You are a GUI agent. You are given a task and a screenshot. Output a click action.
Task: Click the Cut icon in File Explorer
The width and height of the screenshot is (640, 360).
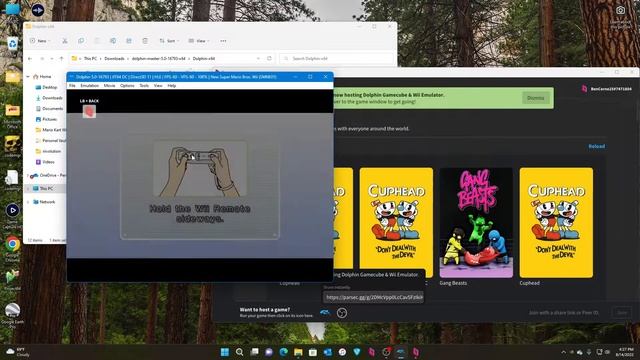pyautogui.click(x=64, y=41)
